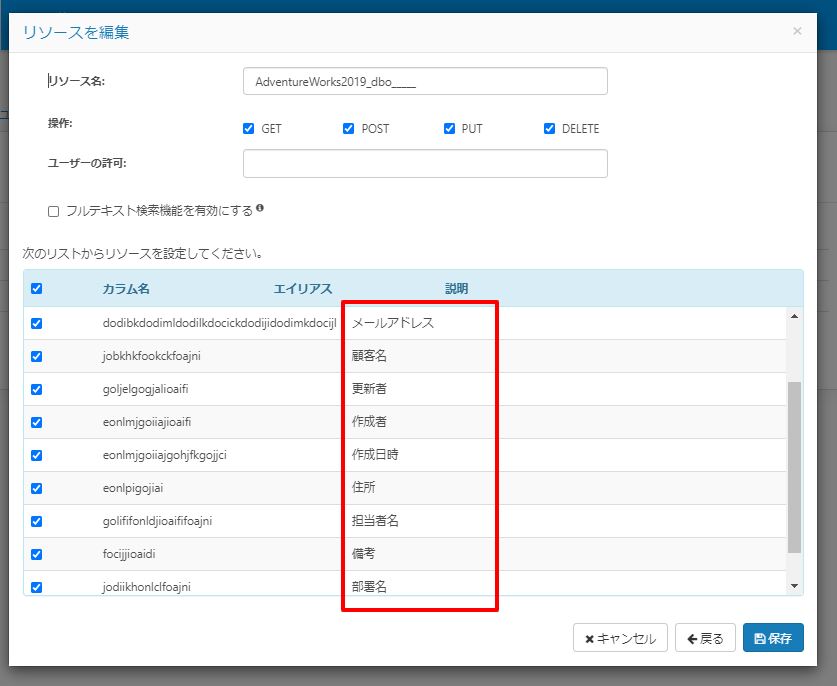Screen dimensions: 837x686
Task: Toggle the PUT operation checkbox
Action: tap(449, 129)
